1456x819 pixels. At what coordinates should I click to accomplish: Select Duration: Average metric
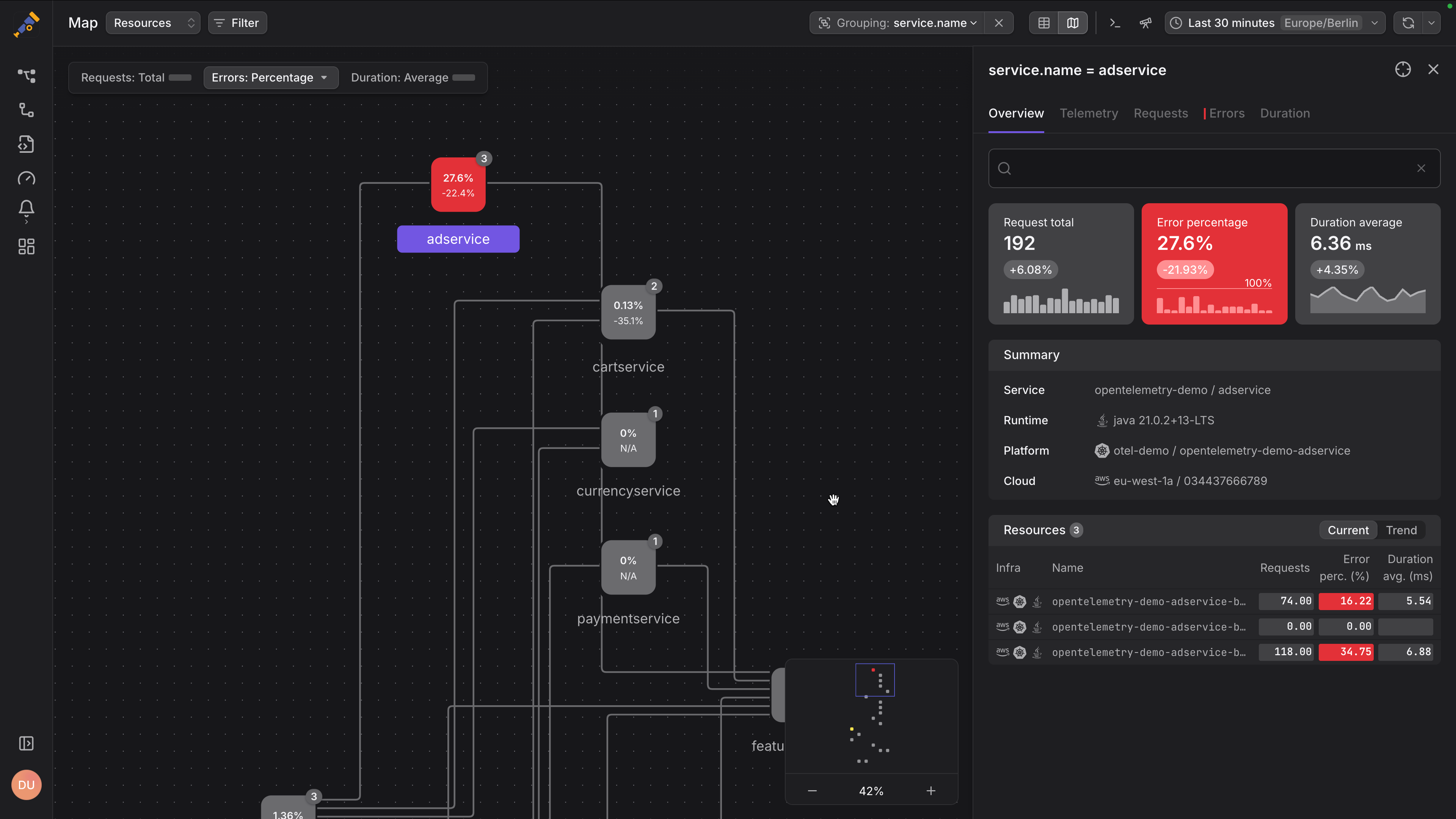pyautogui.click(x=413, y=77)
